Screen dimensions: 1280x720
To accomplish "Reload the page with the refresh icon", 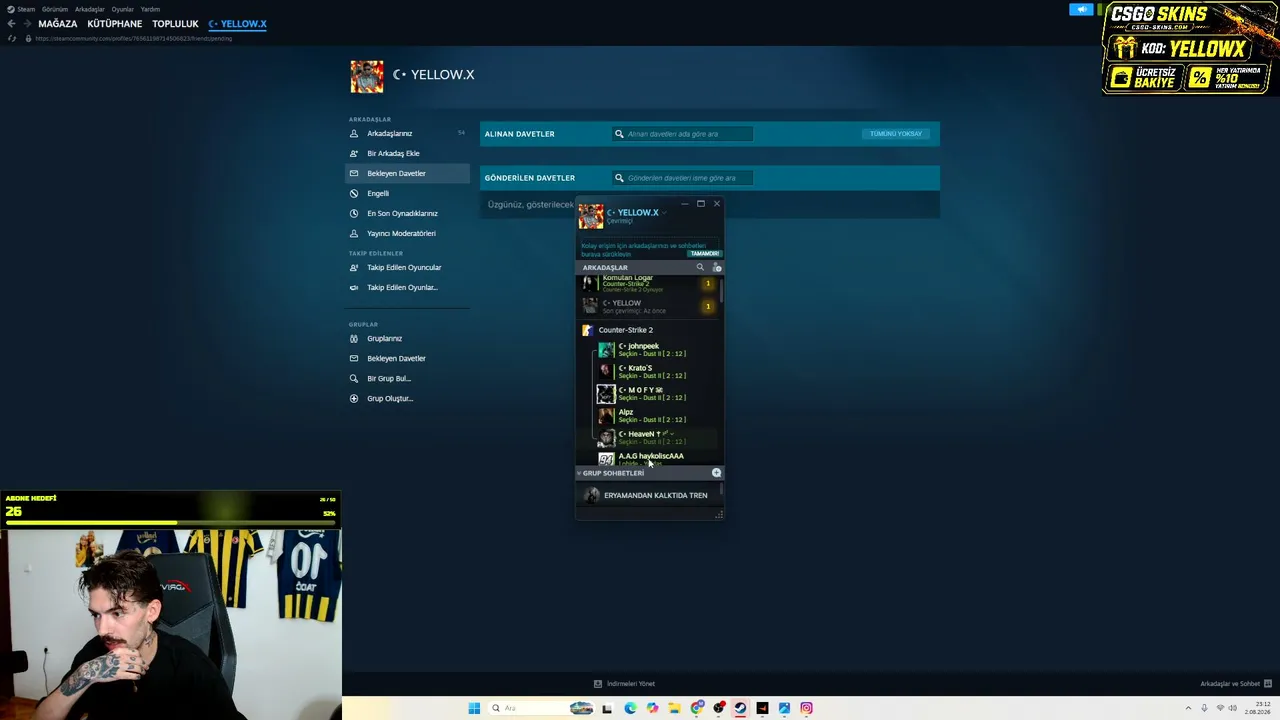I will [x=12, y=38].
